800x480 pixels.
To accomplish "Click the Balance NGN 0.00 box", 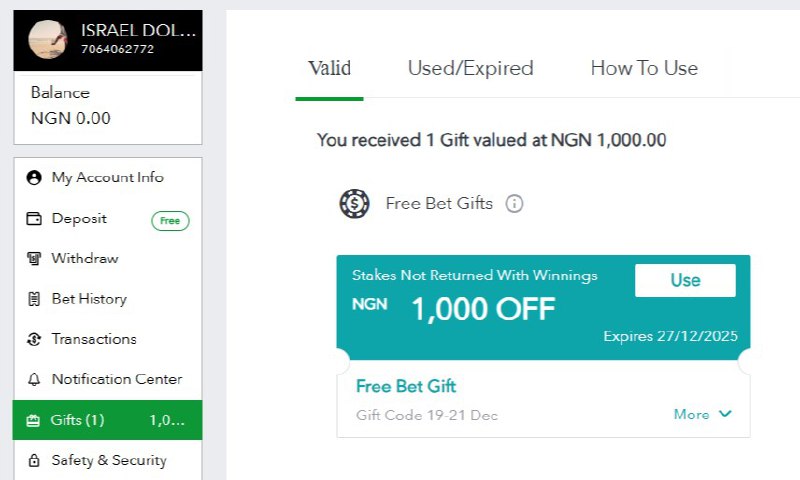I will point(108,107).
